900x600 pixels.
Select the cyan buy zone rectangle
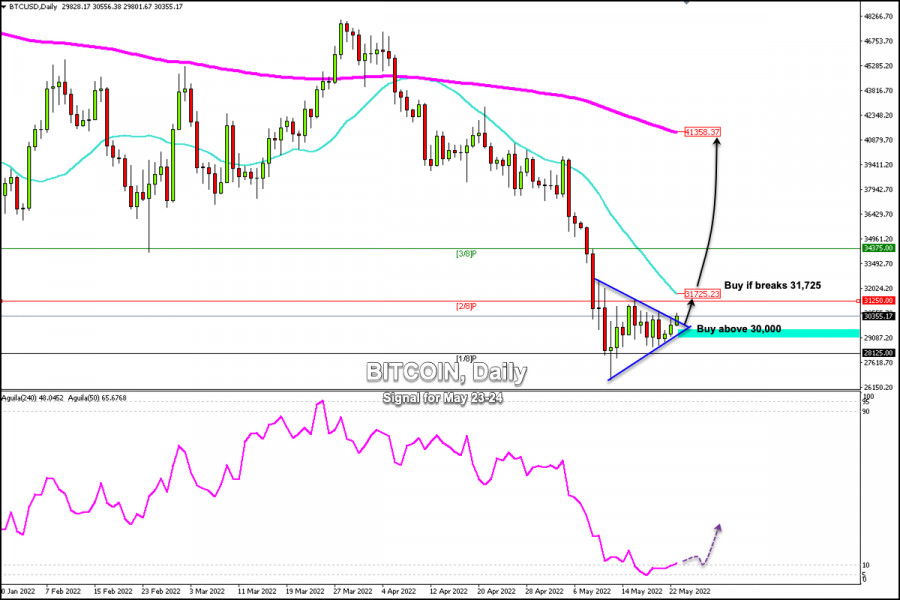click(x=769, y=333)
